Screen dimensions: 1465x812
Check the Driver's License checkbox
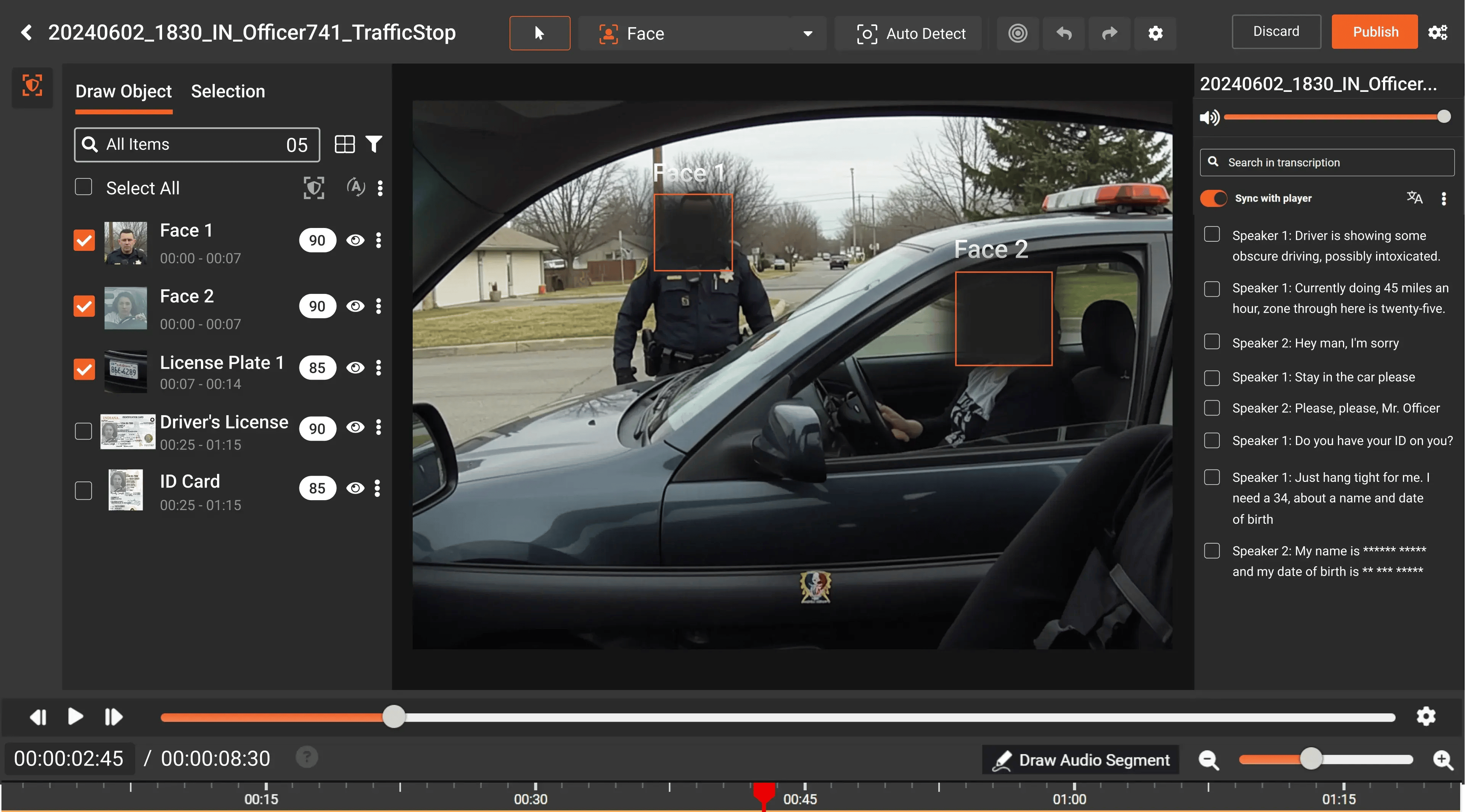[84, 431]
